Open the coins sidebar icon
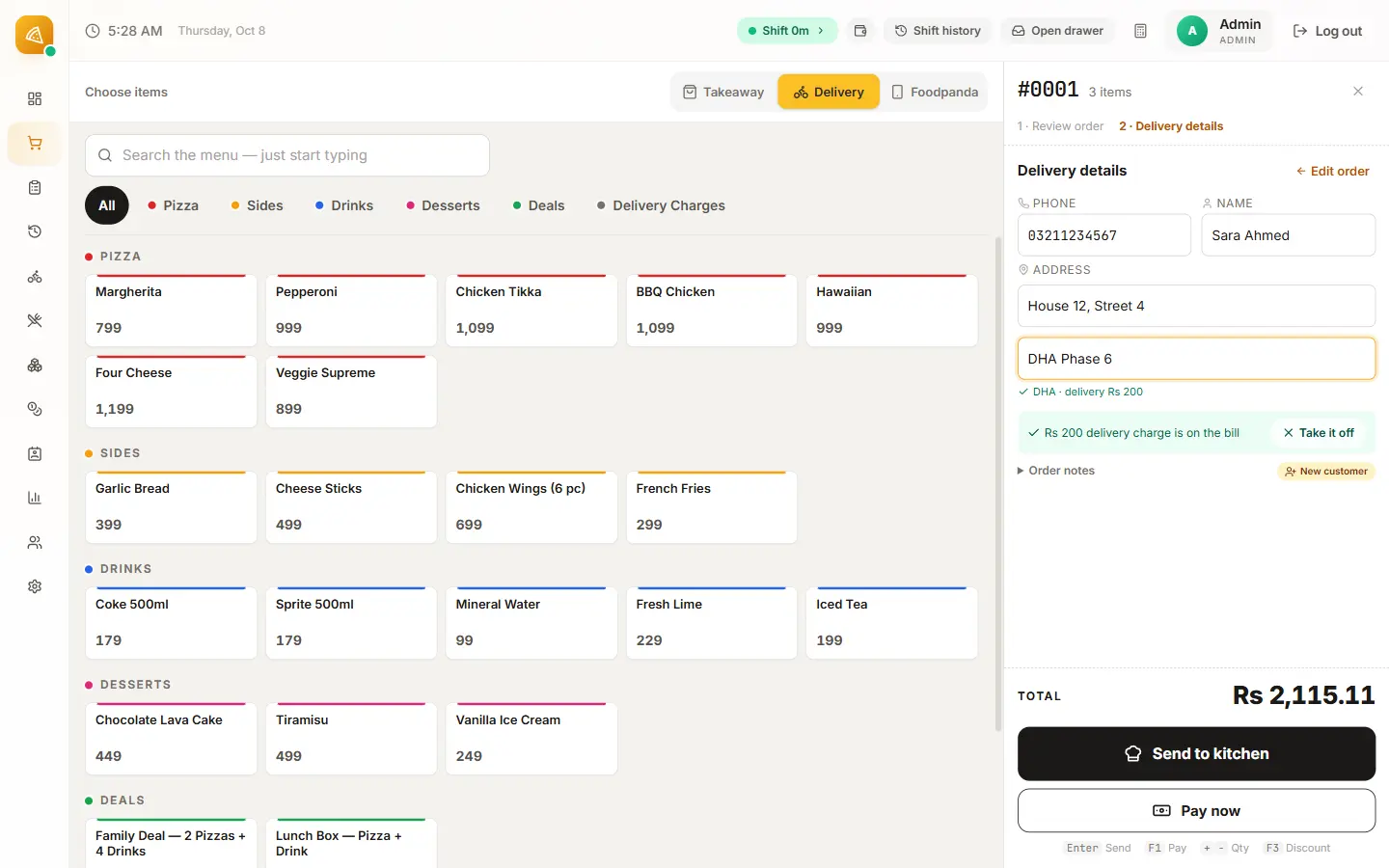 point(35,409)
